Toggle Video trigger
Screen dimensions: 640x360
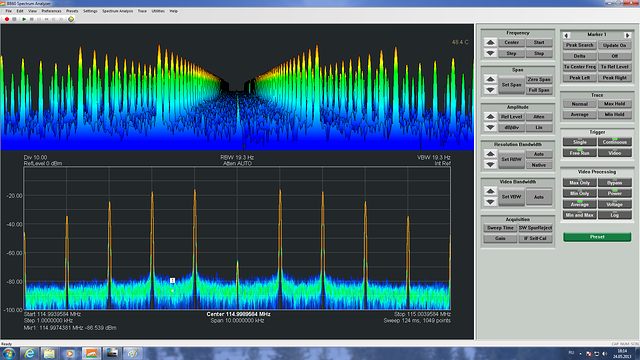tap(615, 153)
